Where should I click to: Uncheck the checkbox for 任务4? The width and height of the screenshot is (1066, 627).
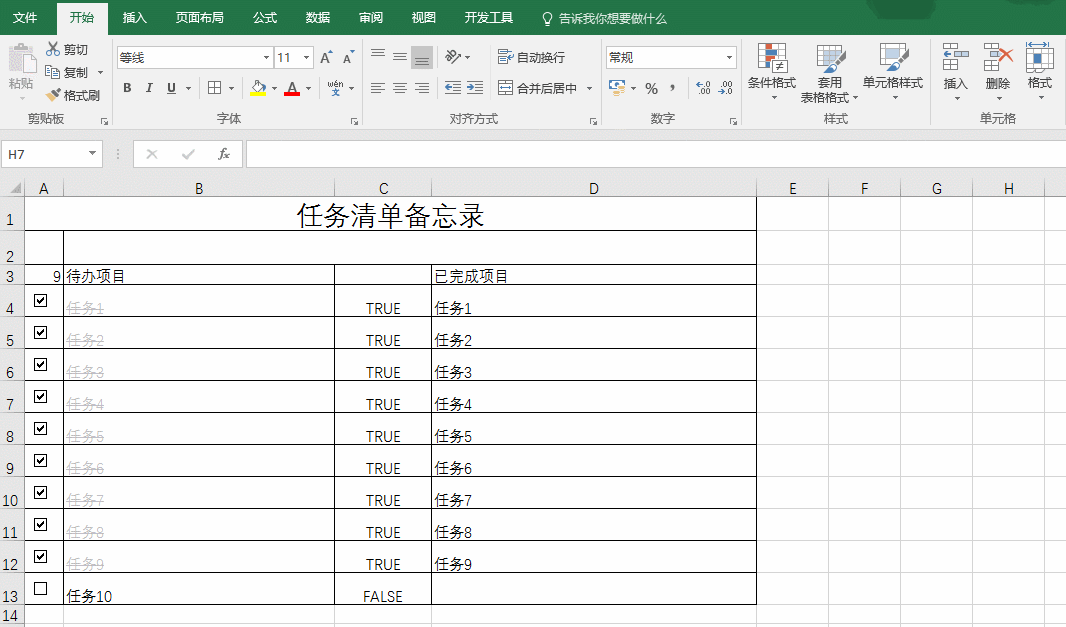tap(41, 396)
